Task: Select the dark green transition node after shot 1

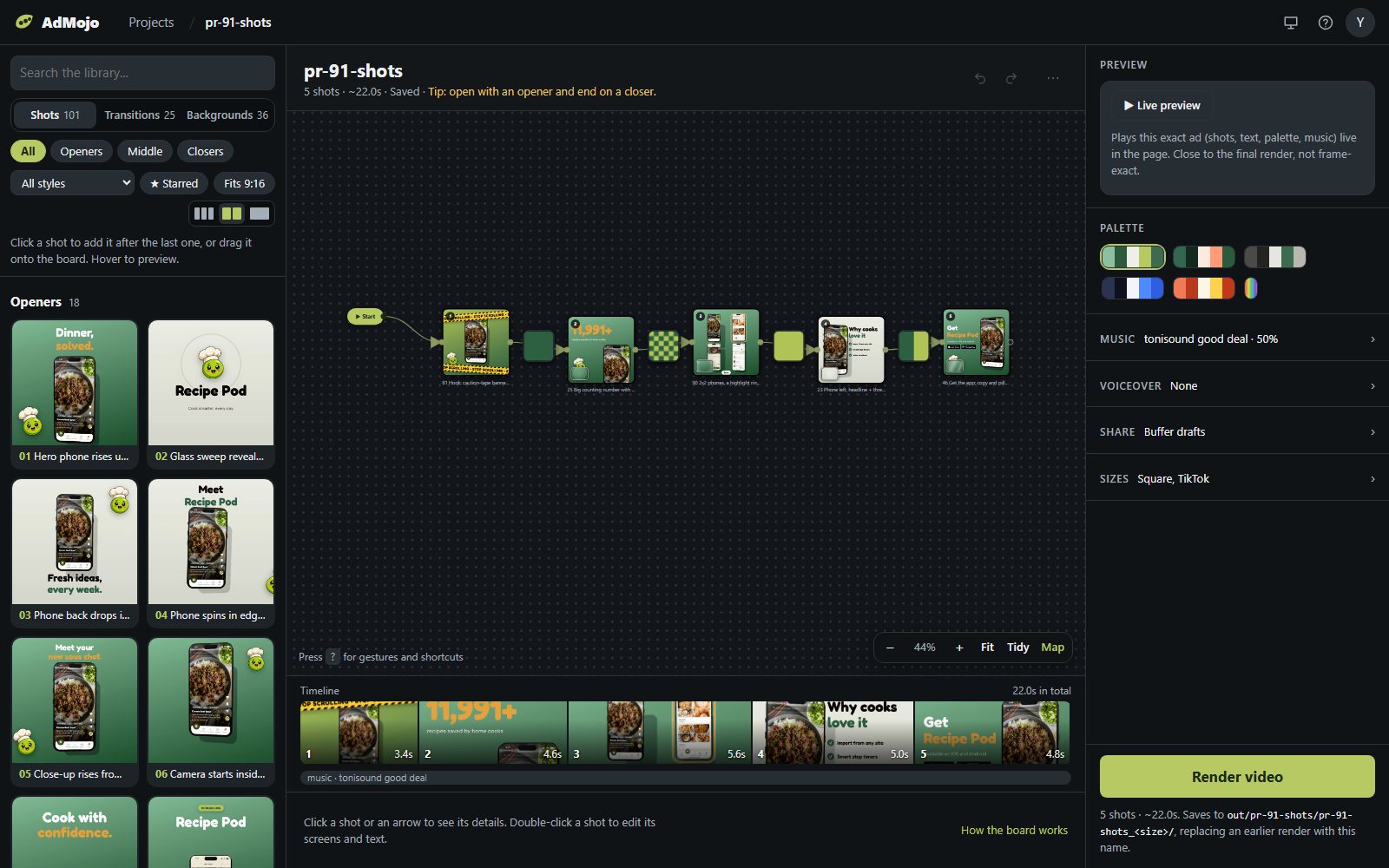Action: [538, 345]
